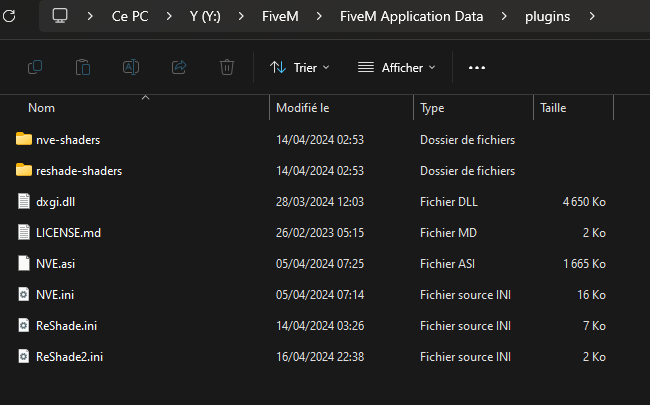This screenshot has width=650, height=405.
Task: Open the three-dots more options menu
Action: 477,68
